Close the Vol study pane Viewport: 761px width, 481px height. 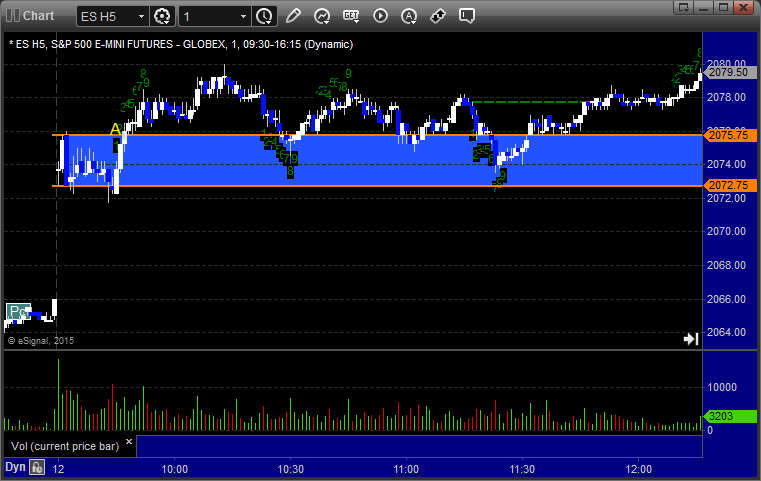tap(129, 441)
